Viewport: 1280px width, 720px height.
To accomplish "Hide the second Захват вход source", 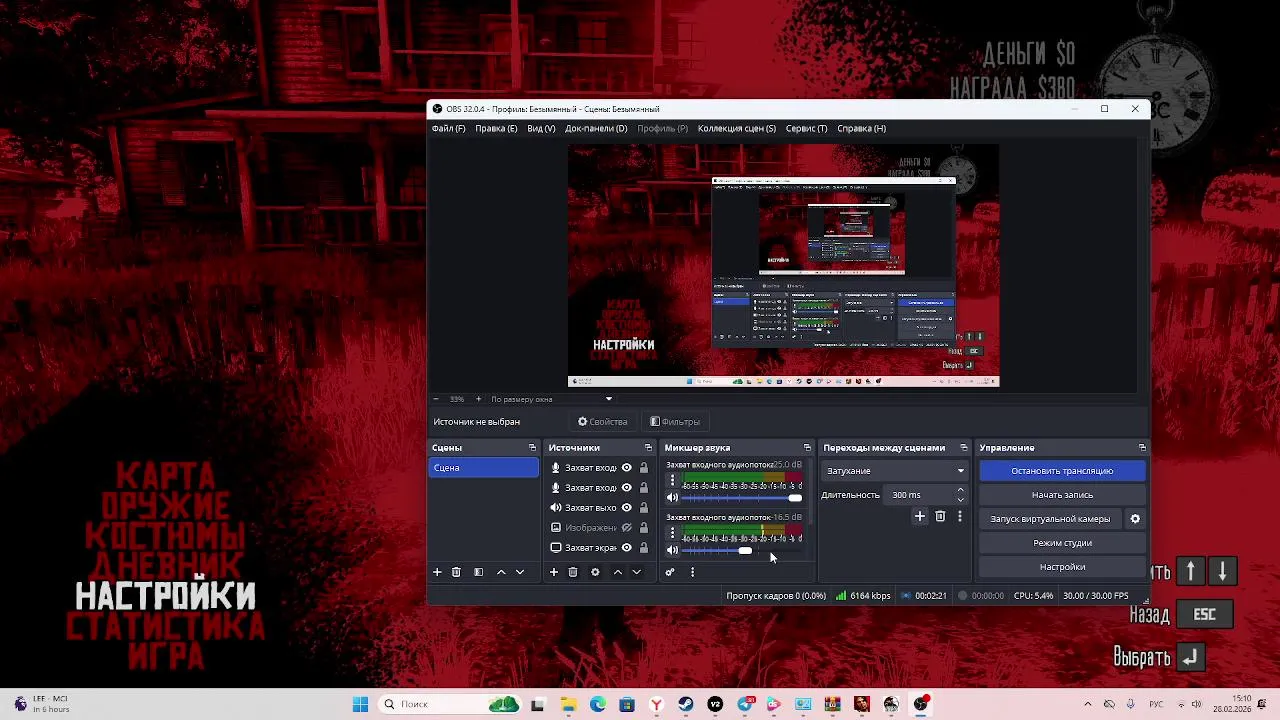I will tap(627, 488).
